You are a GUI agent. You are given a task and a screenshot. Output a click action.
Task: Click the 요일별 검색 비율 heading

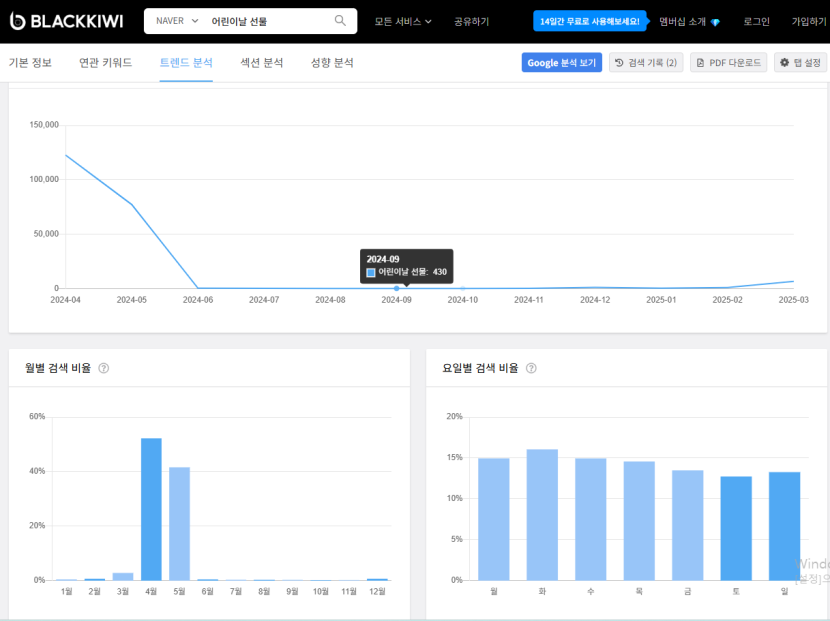click(x=480, y=368)
